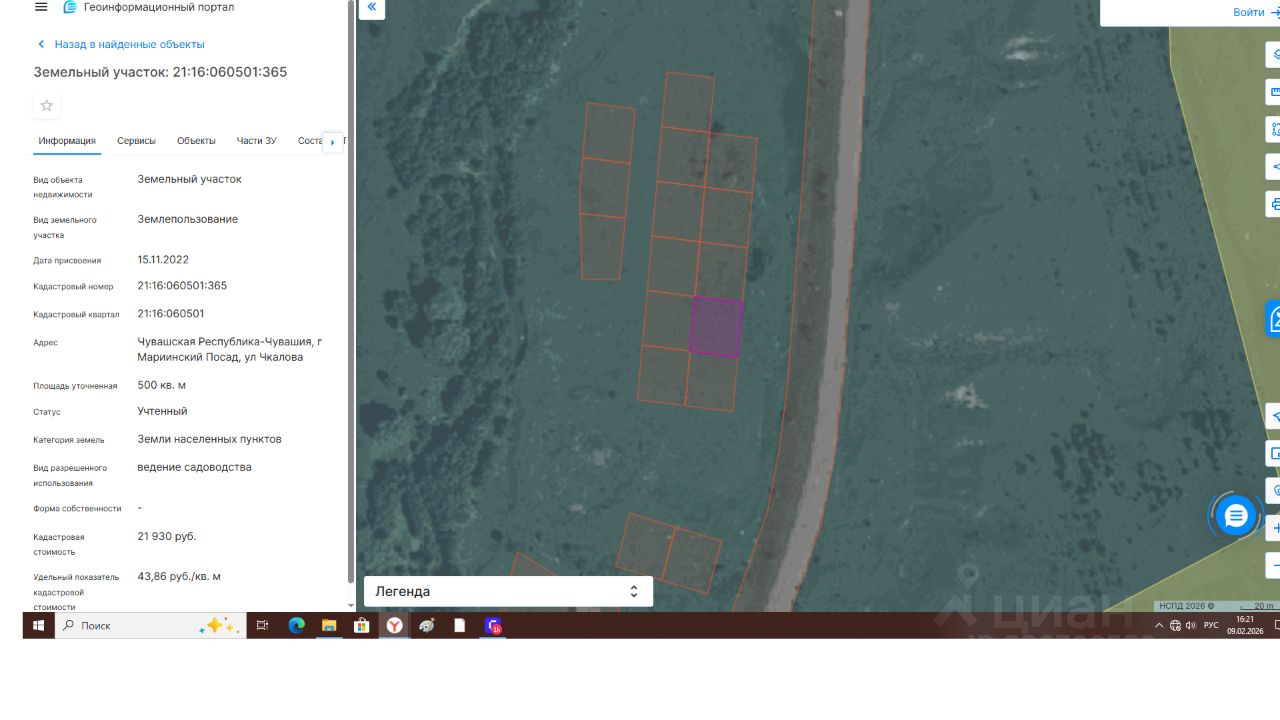
Task: Open the hamburger menu of the geoportal
Action: tap(41, 7)
